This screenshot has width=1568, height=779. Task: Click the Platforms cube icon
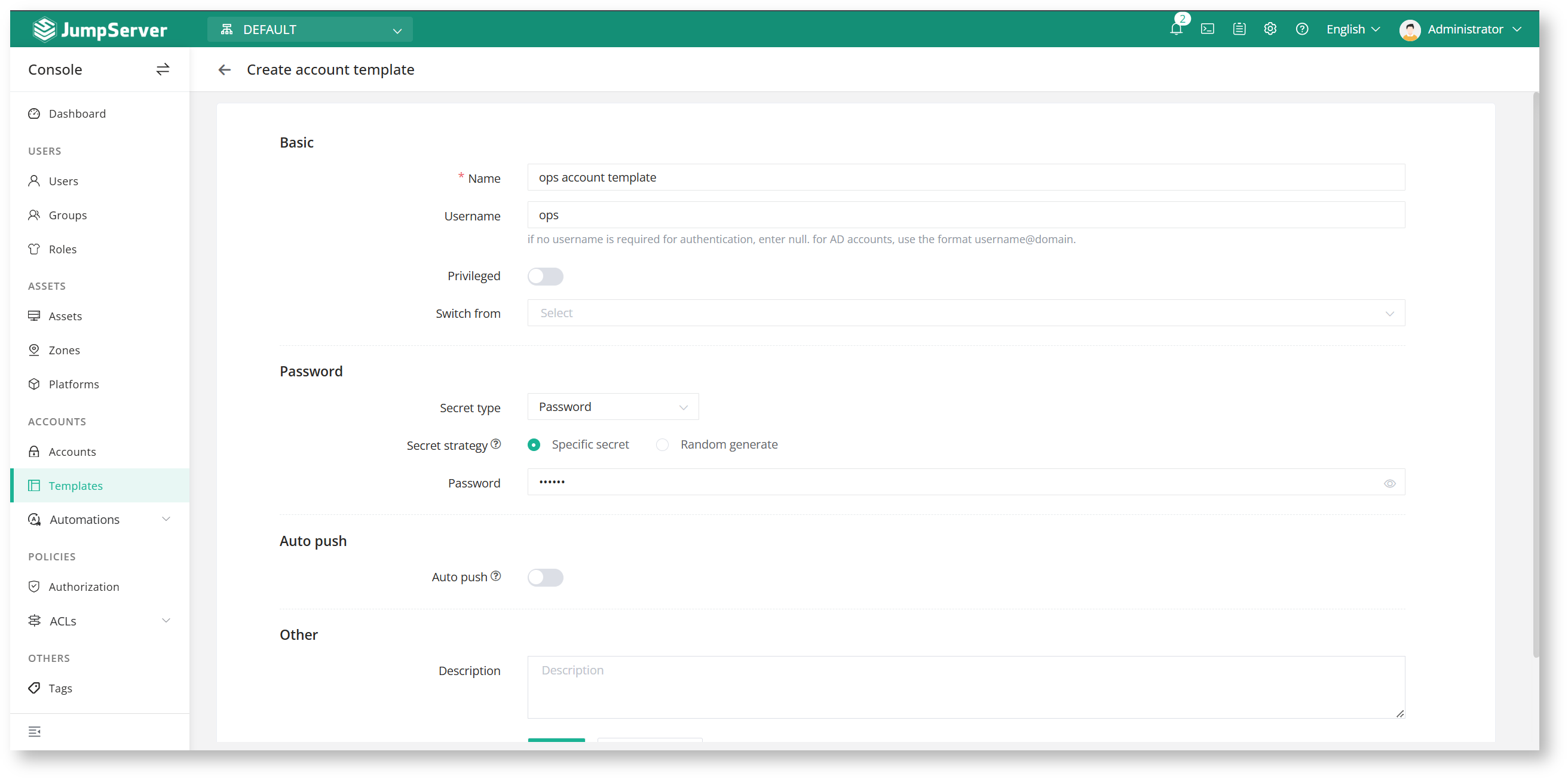coord(34,384)
